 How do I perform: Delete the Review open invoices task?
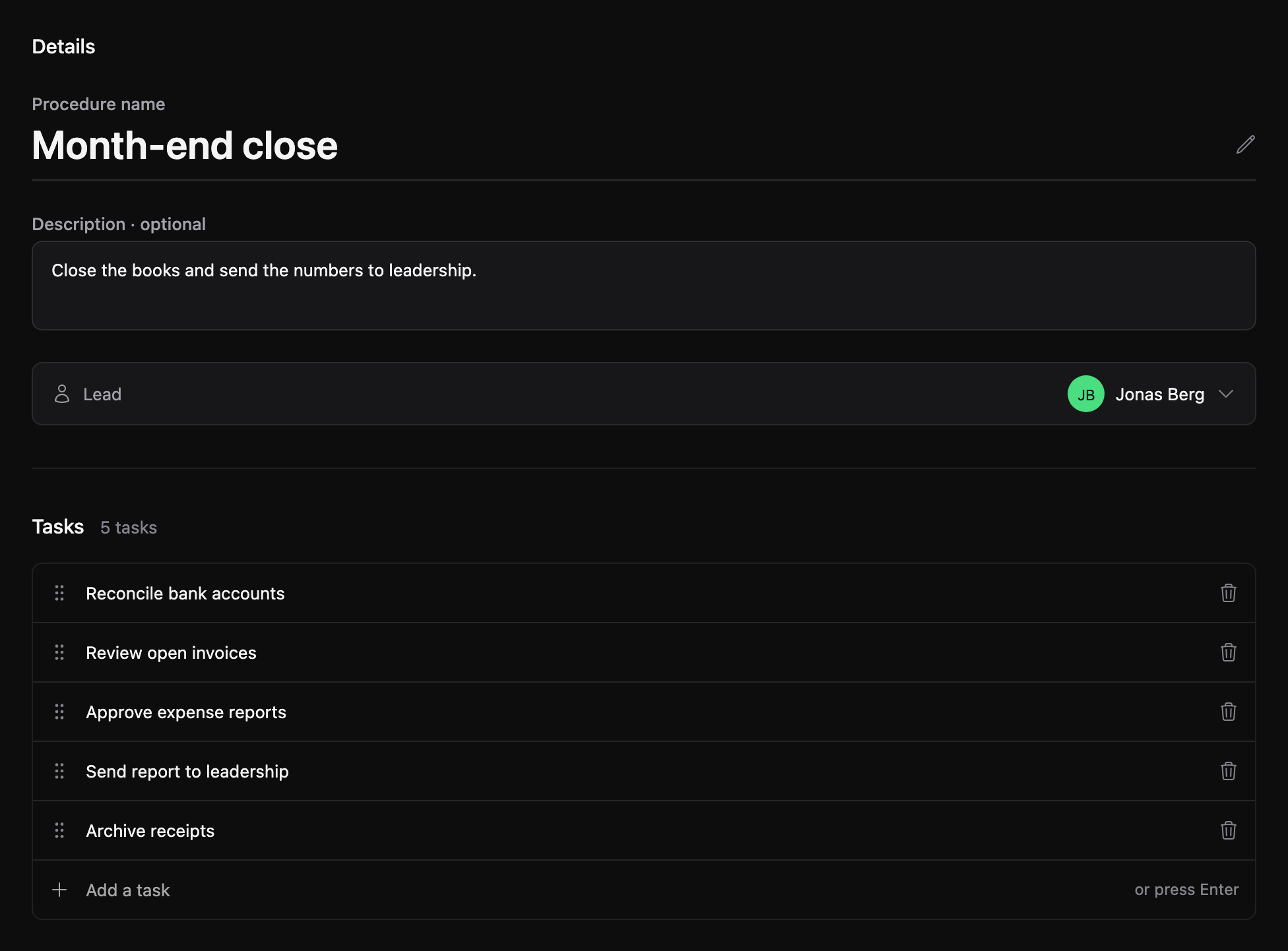click(1228, 652)
